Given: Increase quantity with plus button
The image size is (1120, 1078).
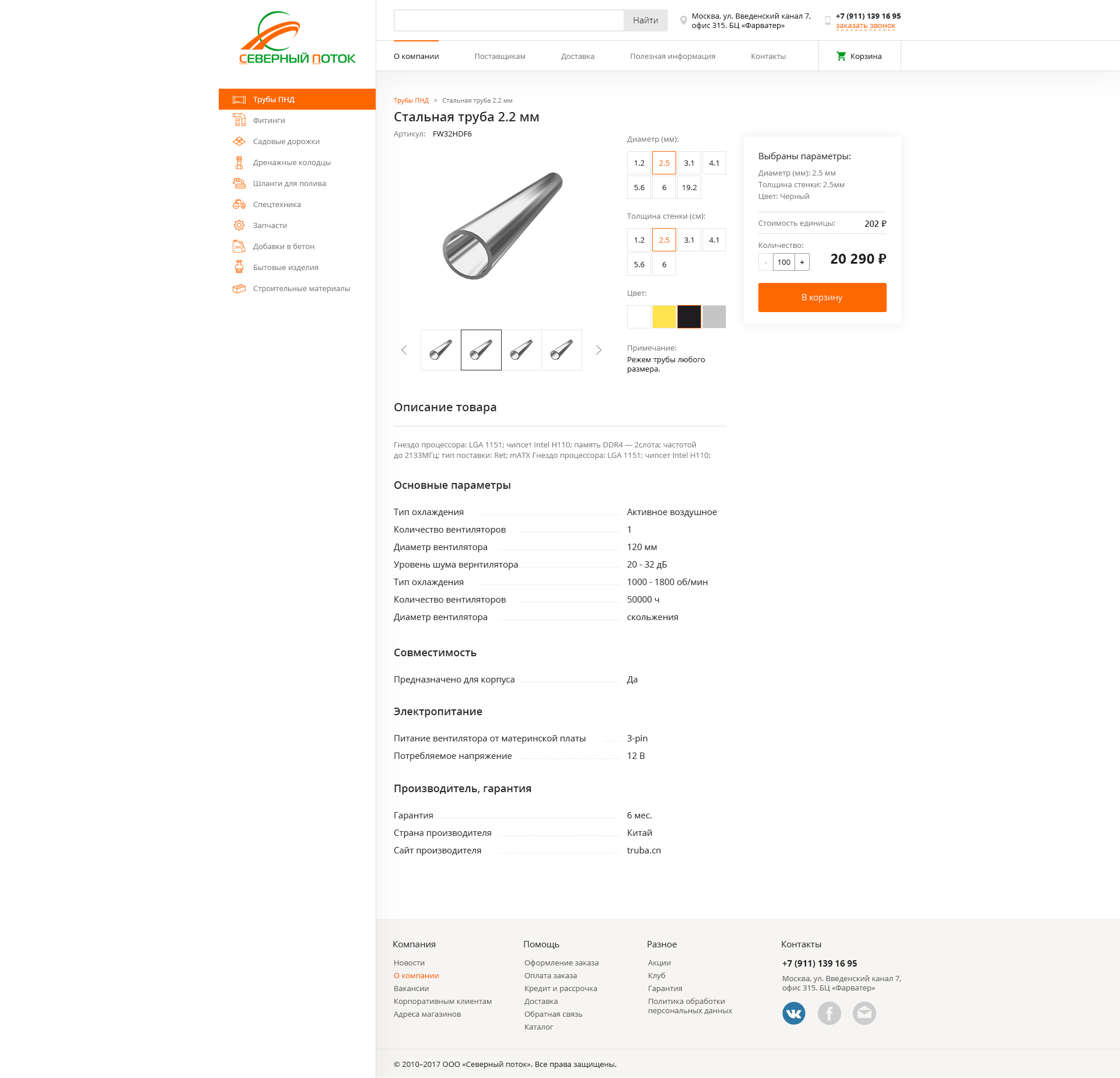Looking at the screenshot, I should pos(802,262).
